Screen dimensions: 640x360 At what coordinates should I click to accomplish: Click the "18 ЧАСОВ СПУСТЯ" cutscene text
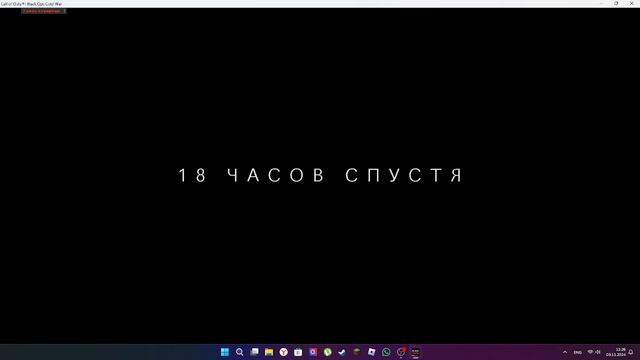tap(320, 175)
